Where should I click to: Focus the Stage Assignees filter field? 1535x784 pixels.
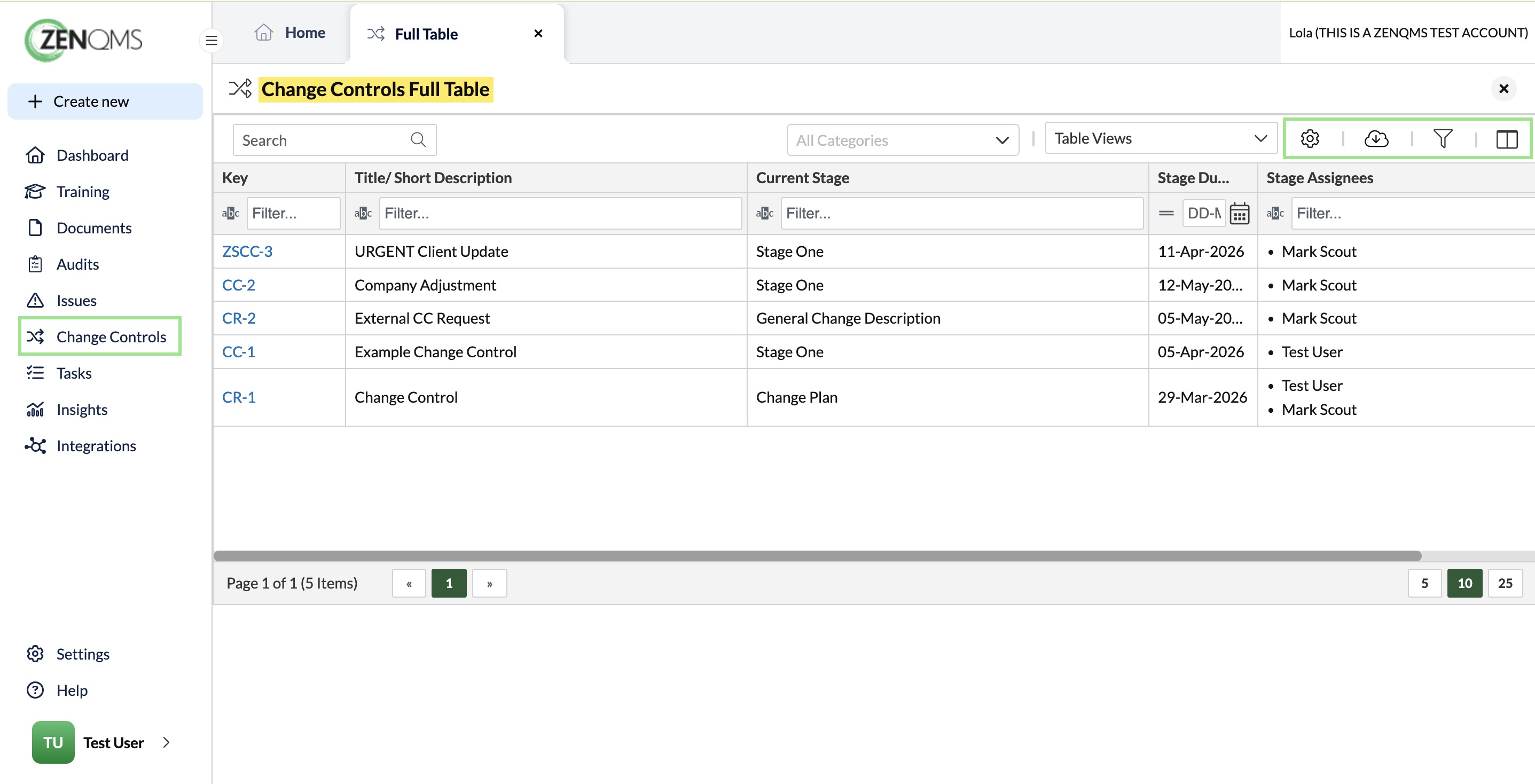1412,213
